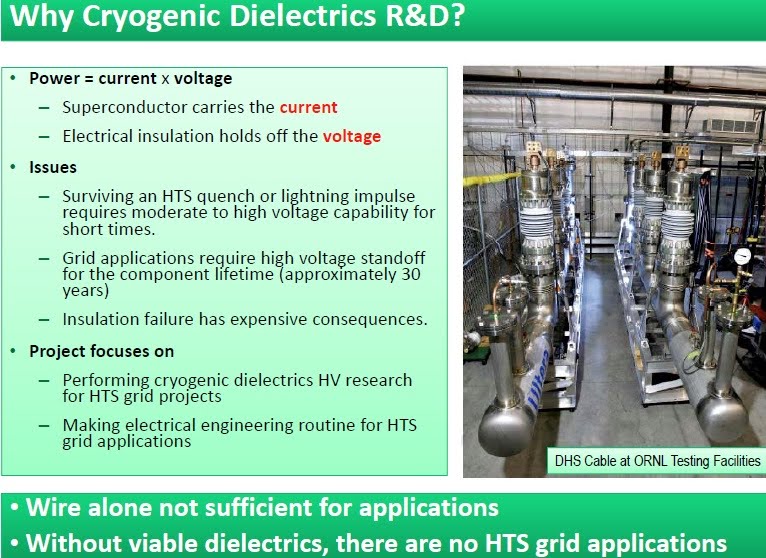Select the slide title 'Why Cryogenic Dielectrics R&D?'
Screen dimensions: 766x558
(237, 16)
